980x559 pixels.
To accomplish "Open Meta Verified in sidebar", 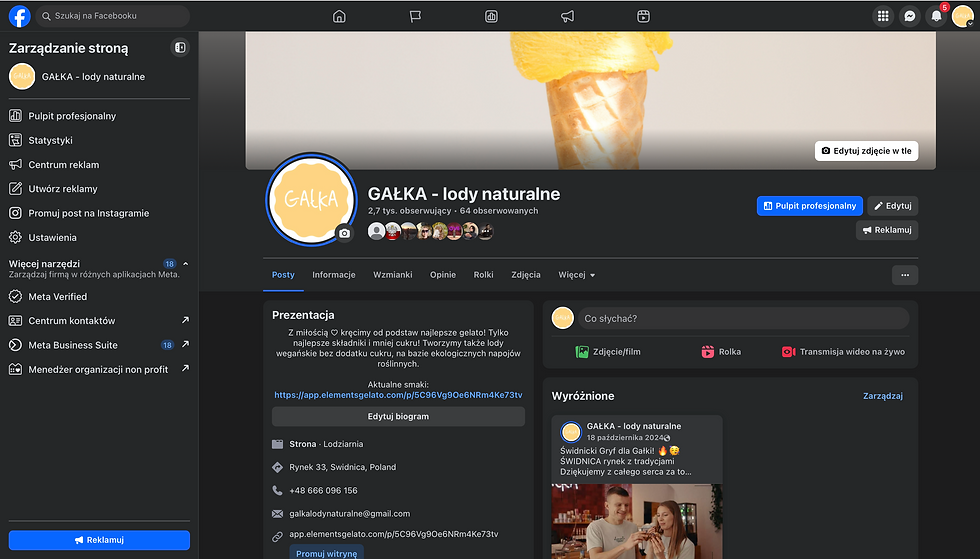I will pyautogui.click(x=99, y=296).
